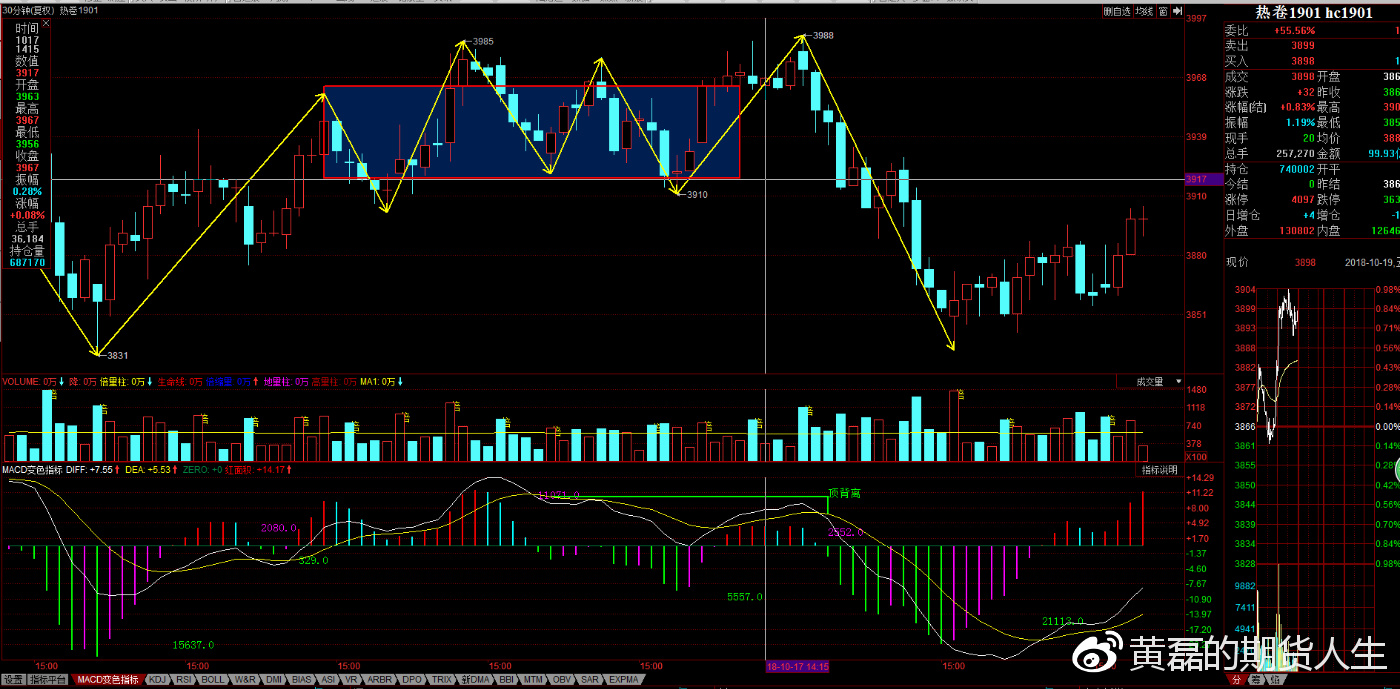The height and width of the screenshot is (689, 1400).
Task: Click the 删自选 button
Action: 1117,11
